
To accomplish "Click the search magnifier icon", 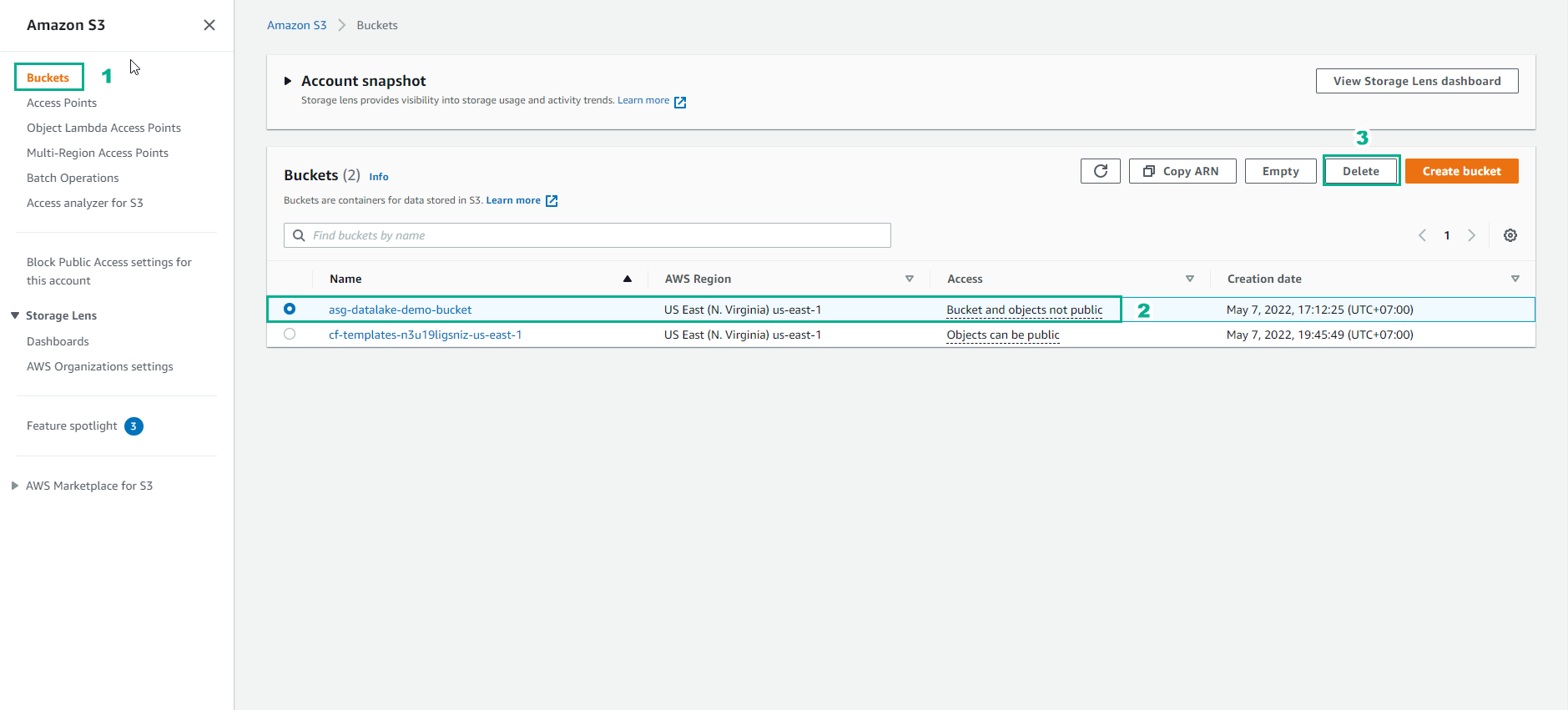I will click(x=299, y=235).
